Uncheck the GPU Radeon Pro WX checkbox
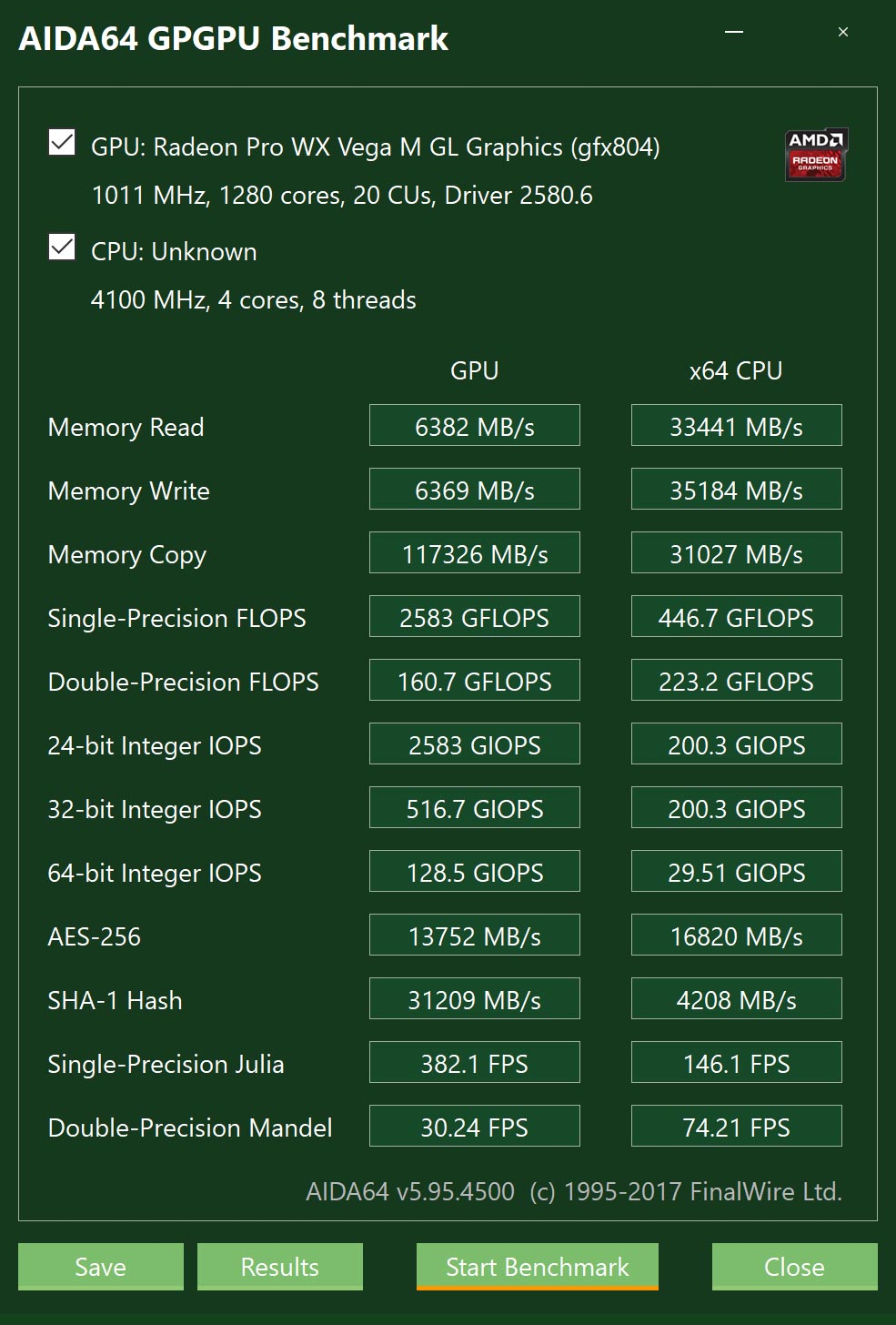 pyautogui.click(x=62, y=142)
